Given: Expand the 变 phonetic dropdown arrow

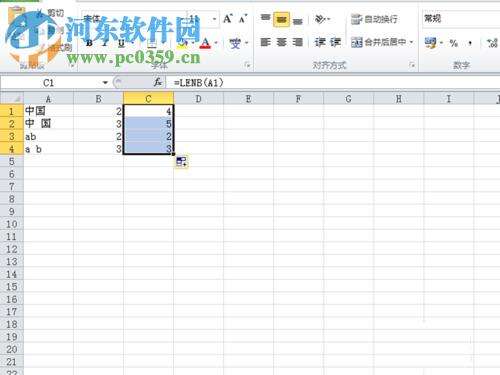Looking at the screenshot, I should pyautogui.click(x=247, y=43).
